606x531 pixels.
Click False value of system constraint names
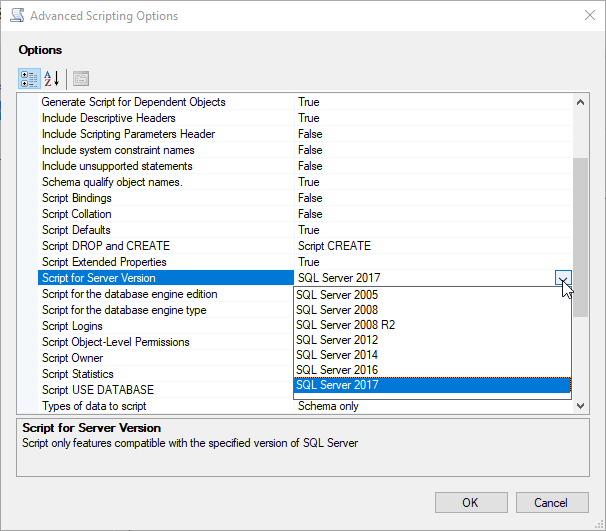pyautogui.click(x=433, y=150)
